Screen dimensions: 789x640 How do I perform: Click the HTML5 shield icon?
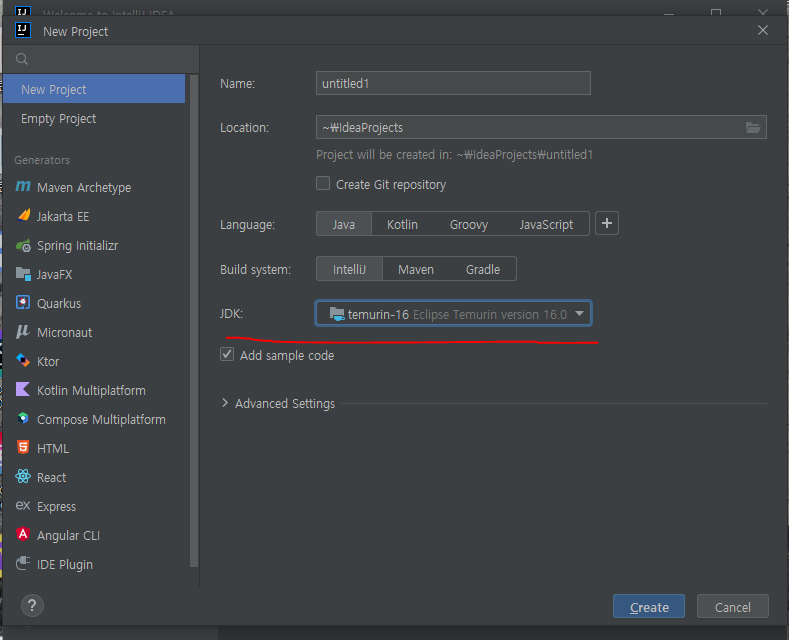click(23, 447)
